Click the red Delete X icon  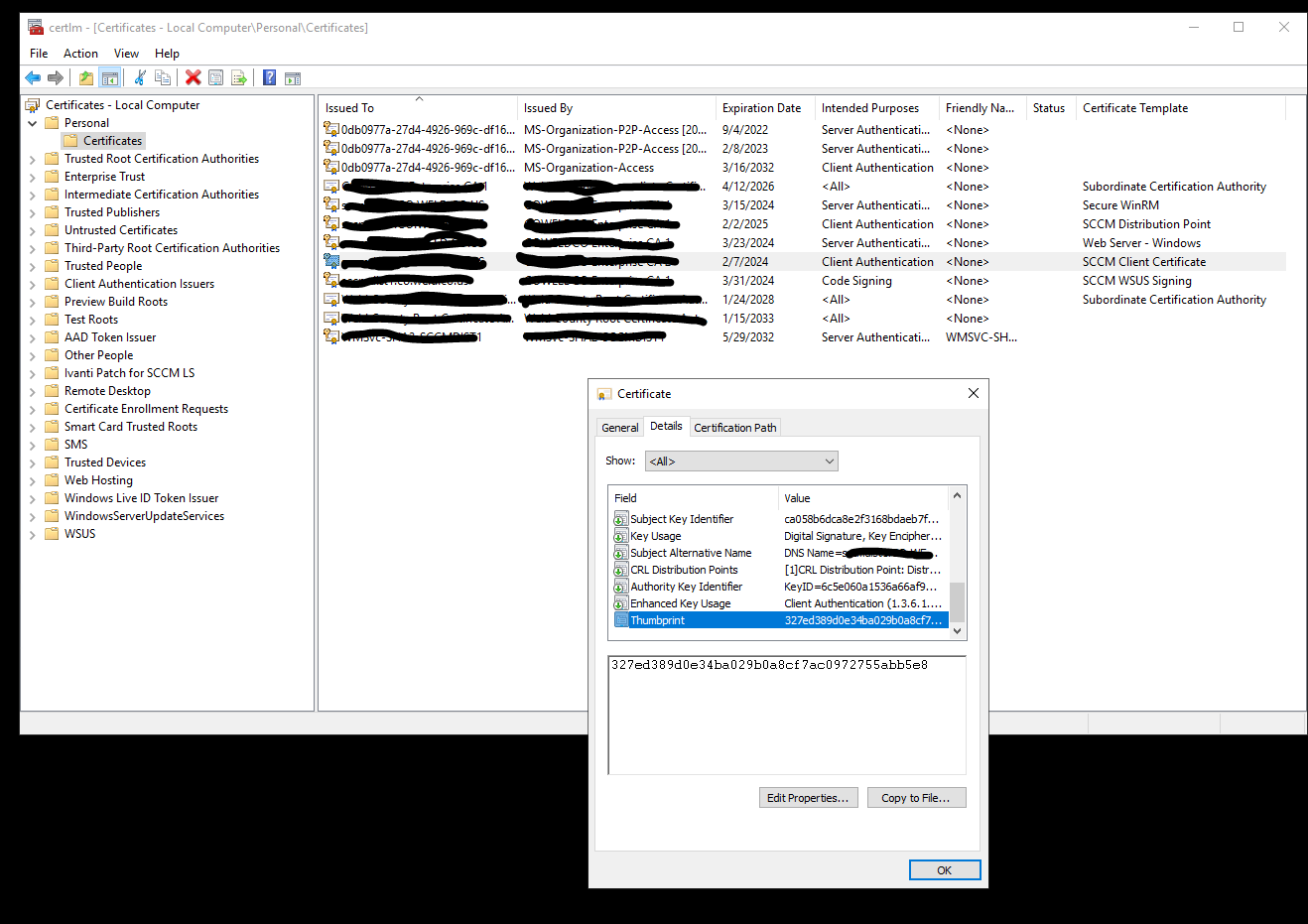pos(194,78)
